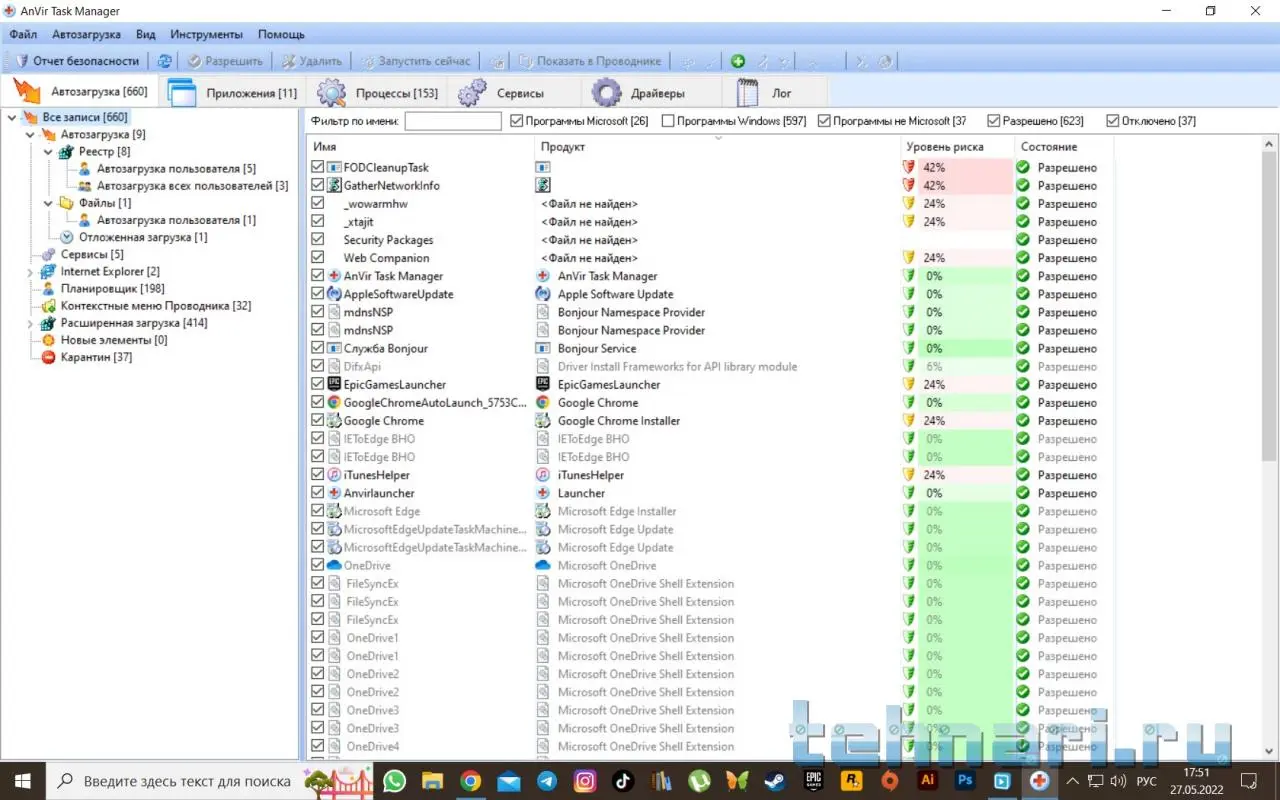Click the iTunesHelper music icon

pyautogui.click(x=334, y=475)
